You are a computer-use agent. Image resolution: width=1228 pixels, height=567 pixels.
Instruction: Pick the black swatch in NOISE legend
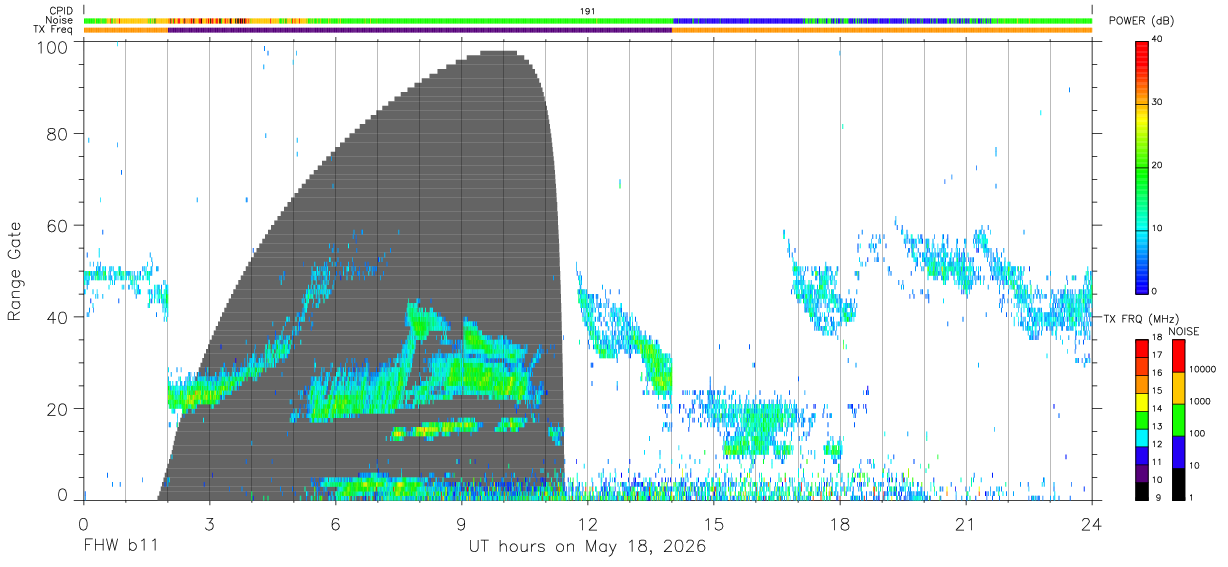1178,483
